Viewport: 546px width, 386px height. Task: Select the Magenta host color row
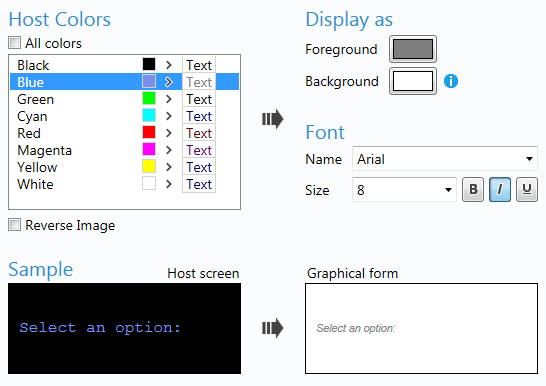(x=124, y=150)
